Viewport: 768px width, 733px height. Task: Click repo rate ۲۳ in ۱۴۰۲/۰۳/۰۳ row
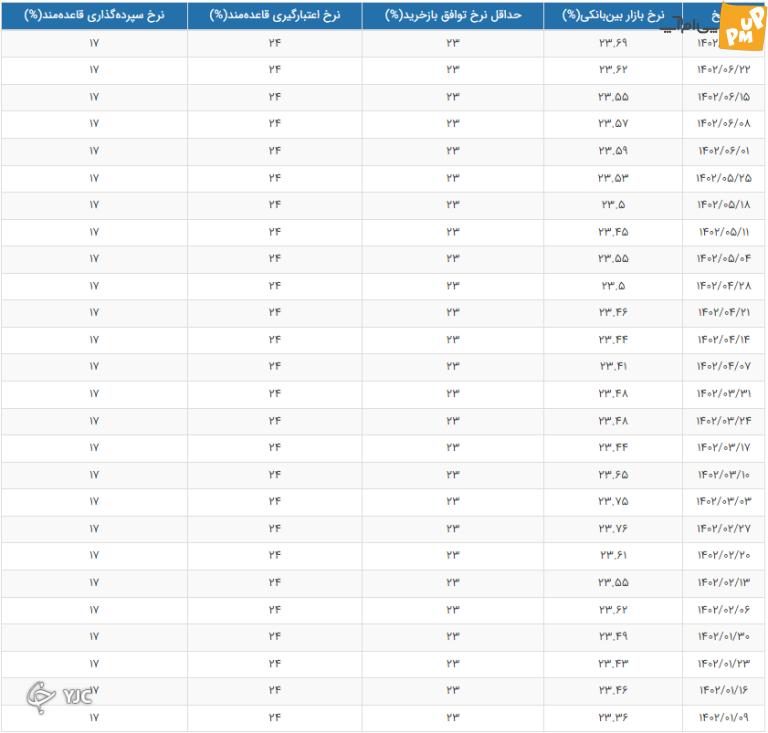[x=453, y=501]
